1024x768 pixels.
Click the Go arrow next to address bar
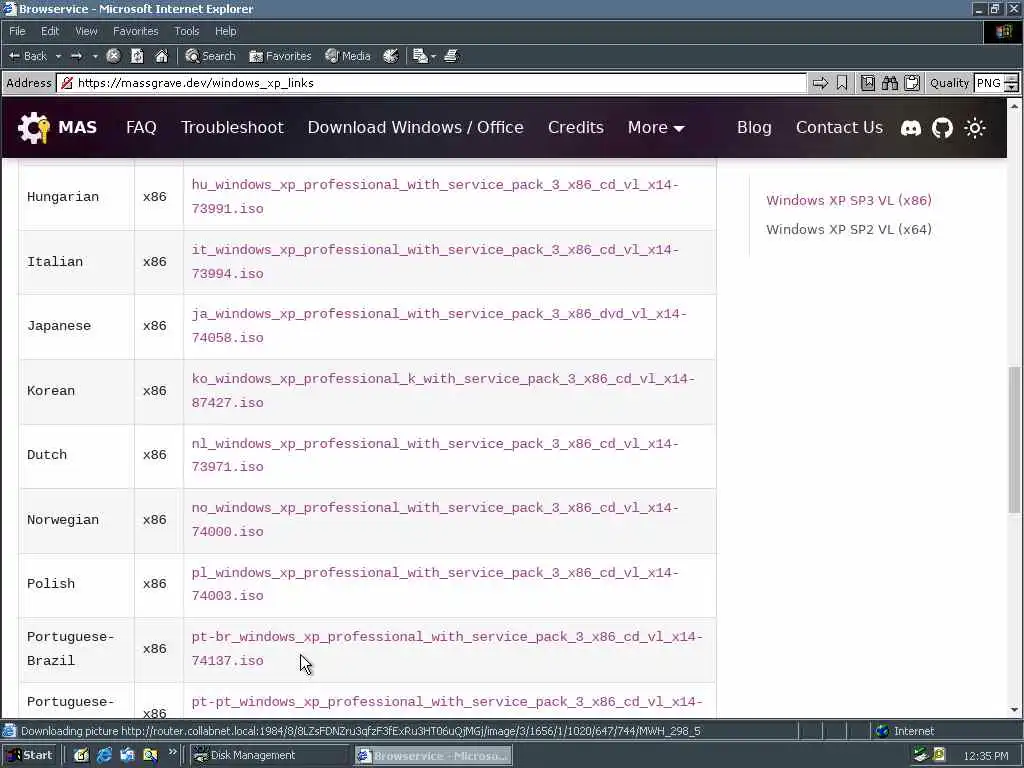[x=820, y=83]
